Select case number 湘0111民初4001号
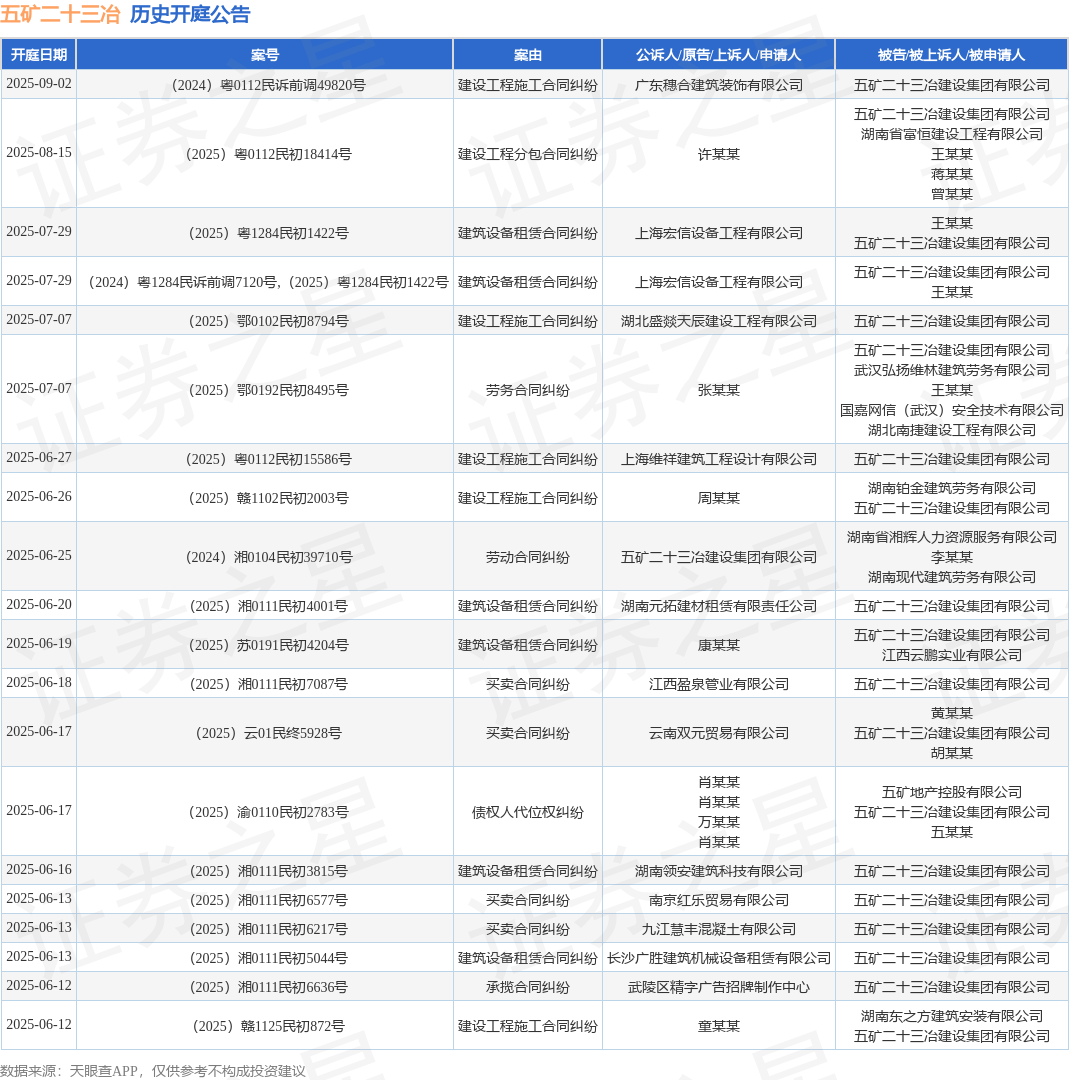Screen dimensions: 1069x1080 coord(269,607)
